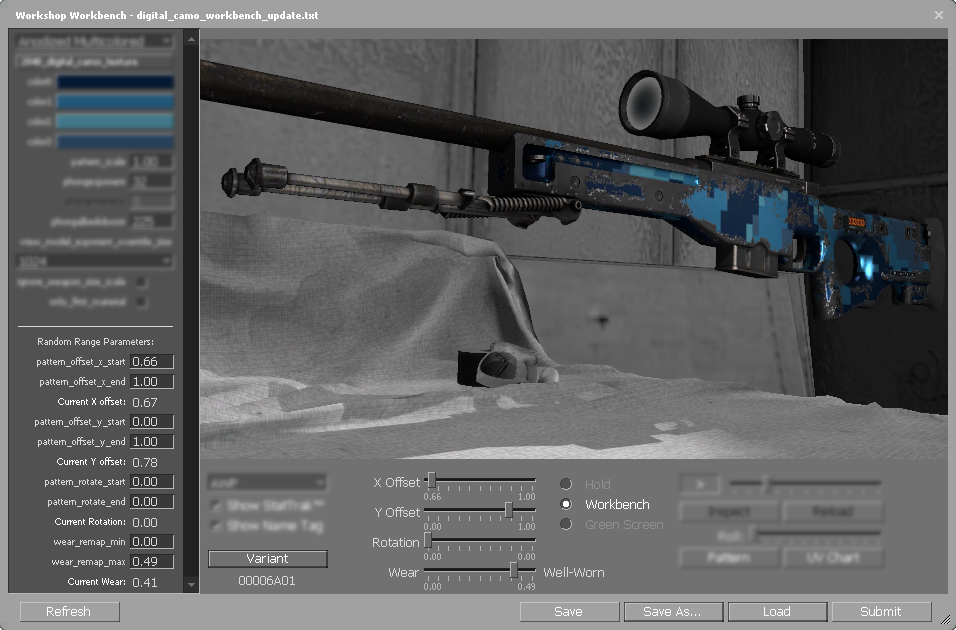The width and height of the screenshot is (956, 630).
Task: Click the window resize grip icon
Action: click(944, 619)
